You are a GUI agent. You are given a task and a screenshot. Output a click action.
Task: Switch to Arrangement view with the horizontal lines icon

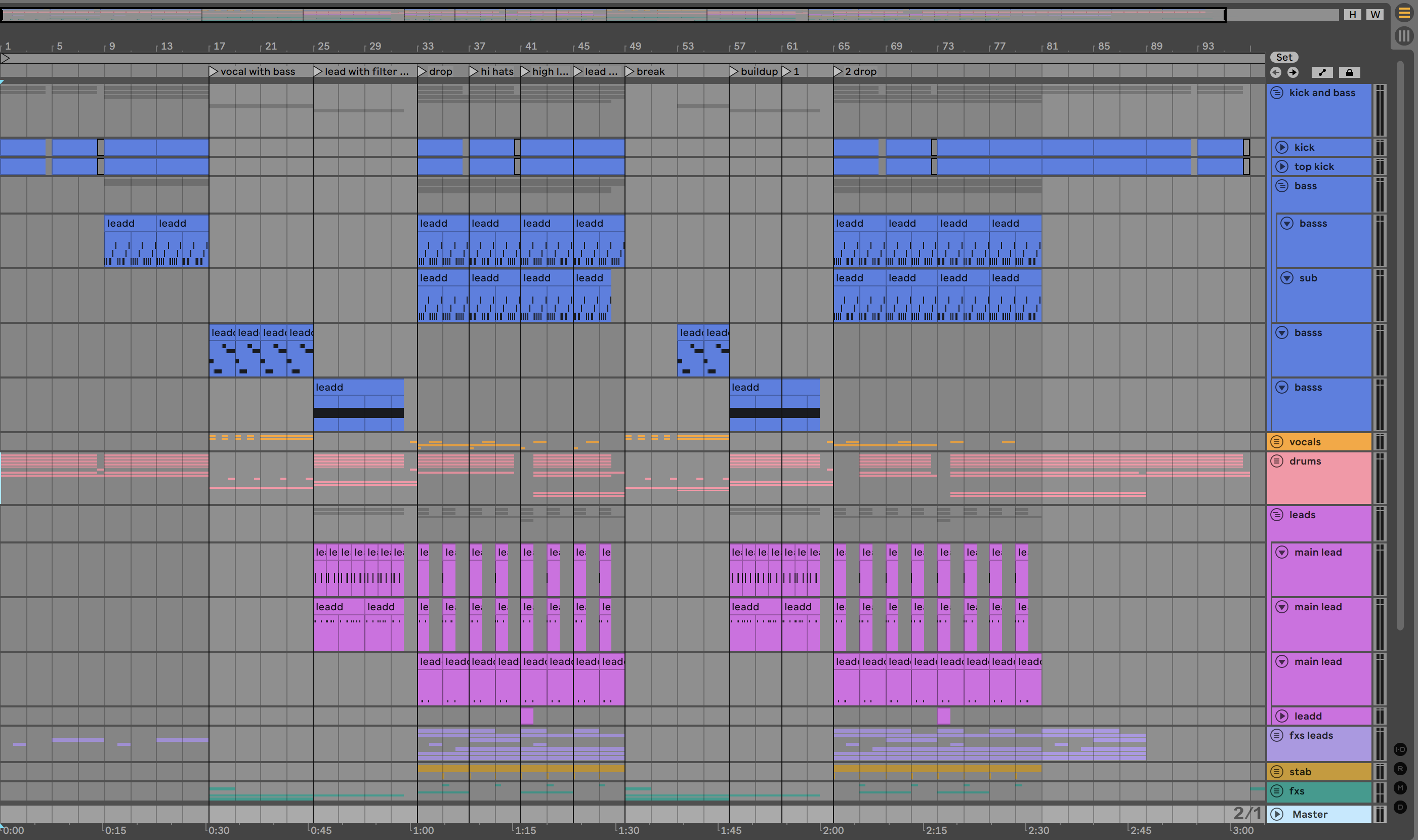click(1404, 13)
